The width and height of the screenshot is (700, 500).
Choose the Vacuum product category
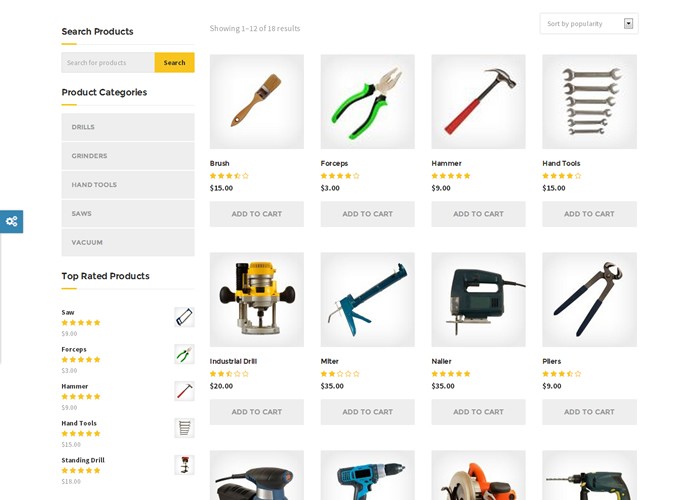(x=128, y=242)
